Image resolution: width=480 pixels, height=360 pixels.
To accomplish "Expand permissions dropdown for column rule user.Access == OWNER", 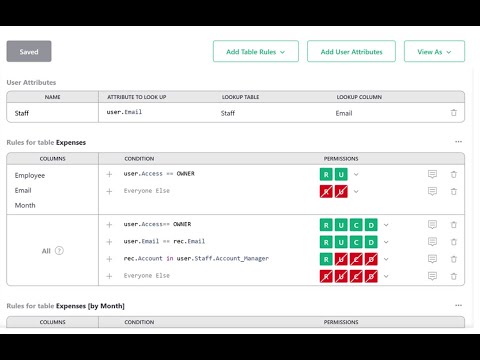I will (356, 174).
